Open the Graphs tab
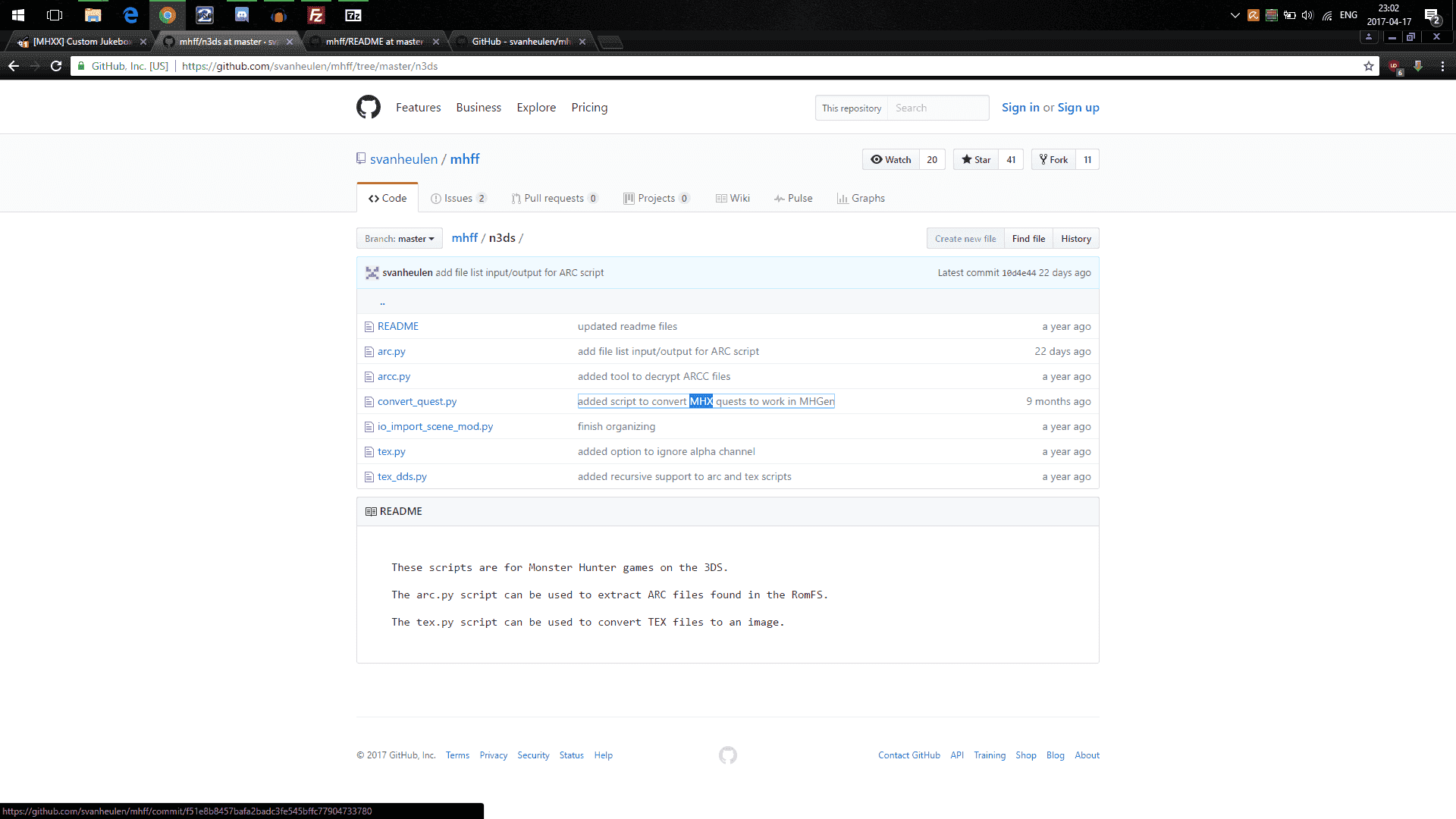The image size is (1456, 819). [x=861, y=198]
